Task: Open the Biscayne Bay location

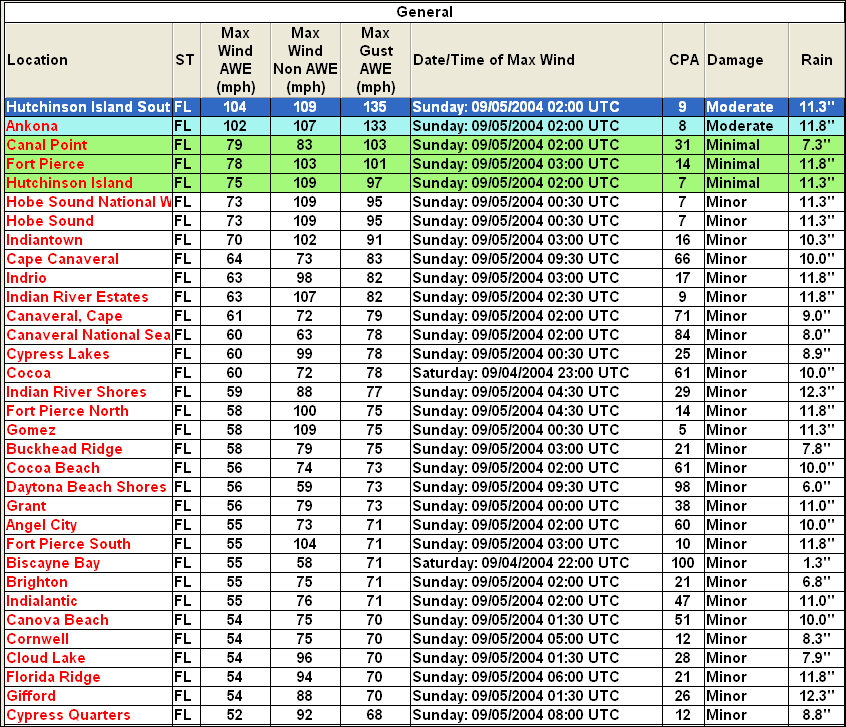Action: pyautogui.click(x=53, y=563)
